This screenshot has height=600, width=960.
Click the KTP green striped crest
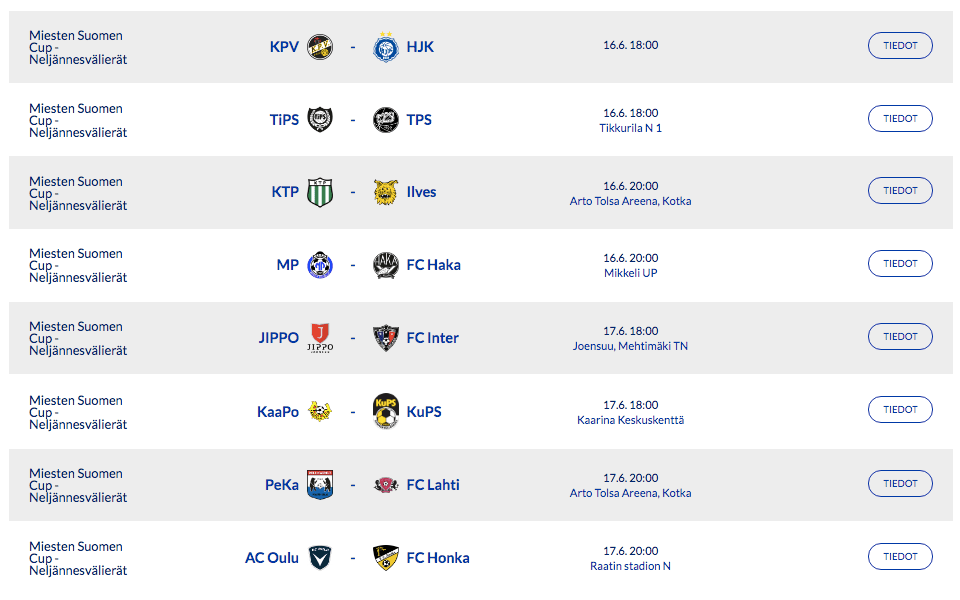pyautogui.click(x=320, y=192)
